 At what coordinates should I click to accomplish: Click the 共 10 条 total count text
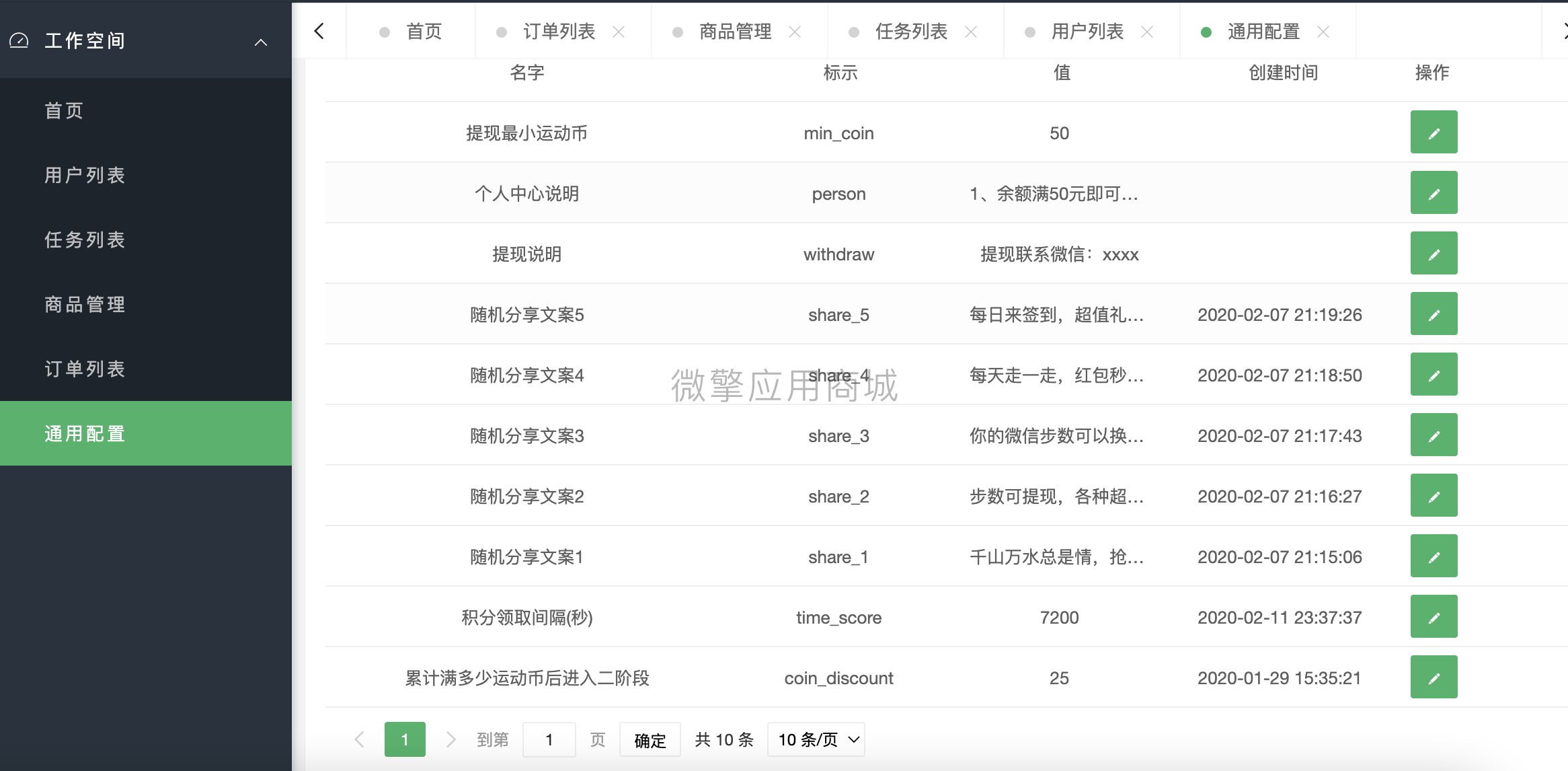point(723,739)
